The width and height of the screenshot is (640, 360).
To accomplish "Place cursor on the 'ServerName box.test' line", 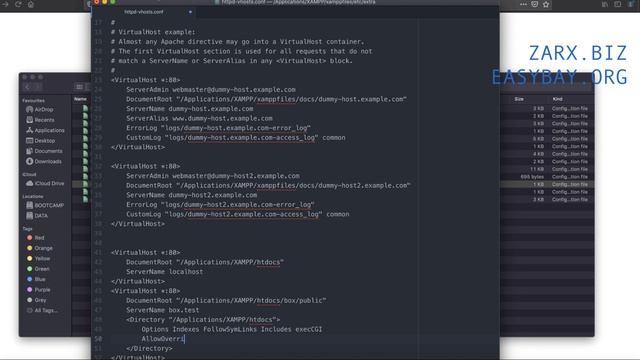I will tap(162, 310).
